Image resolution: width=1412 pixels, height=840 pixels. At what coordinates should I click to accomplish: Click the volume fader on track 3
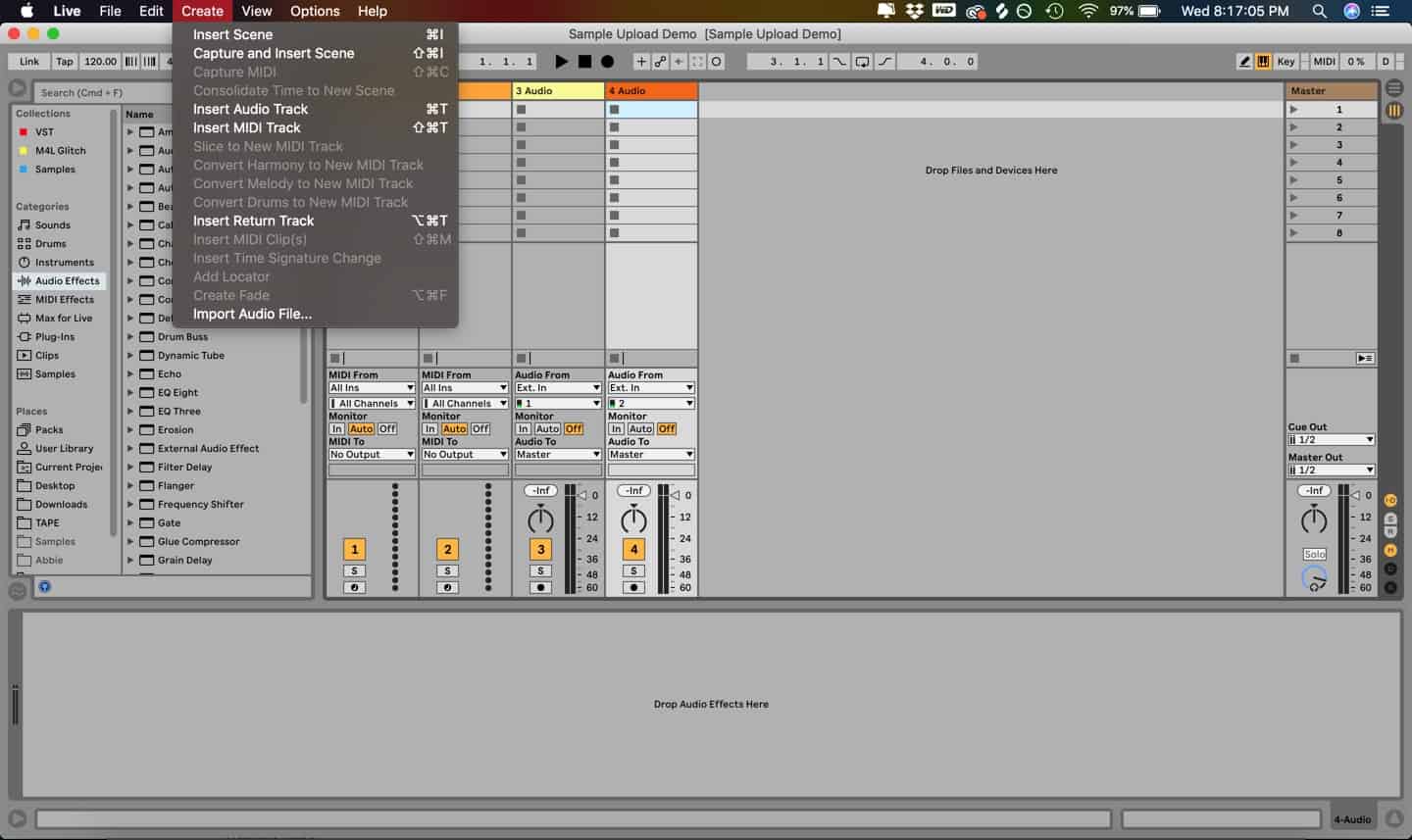(572, 539)
